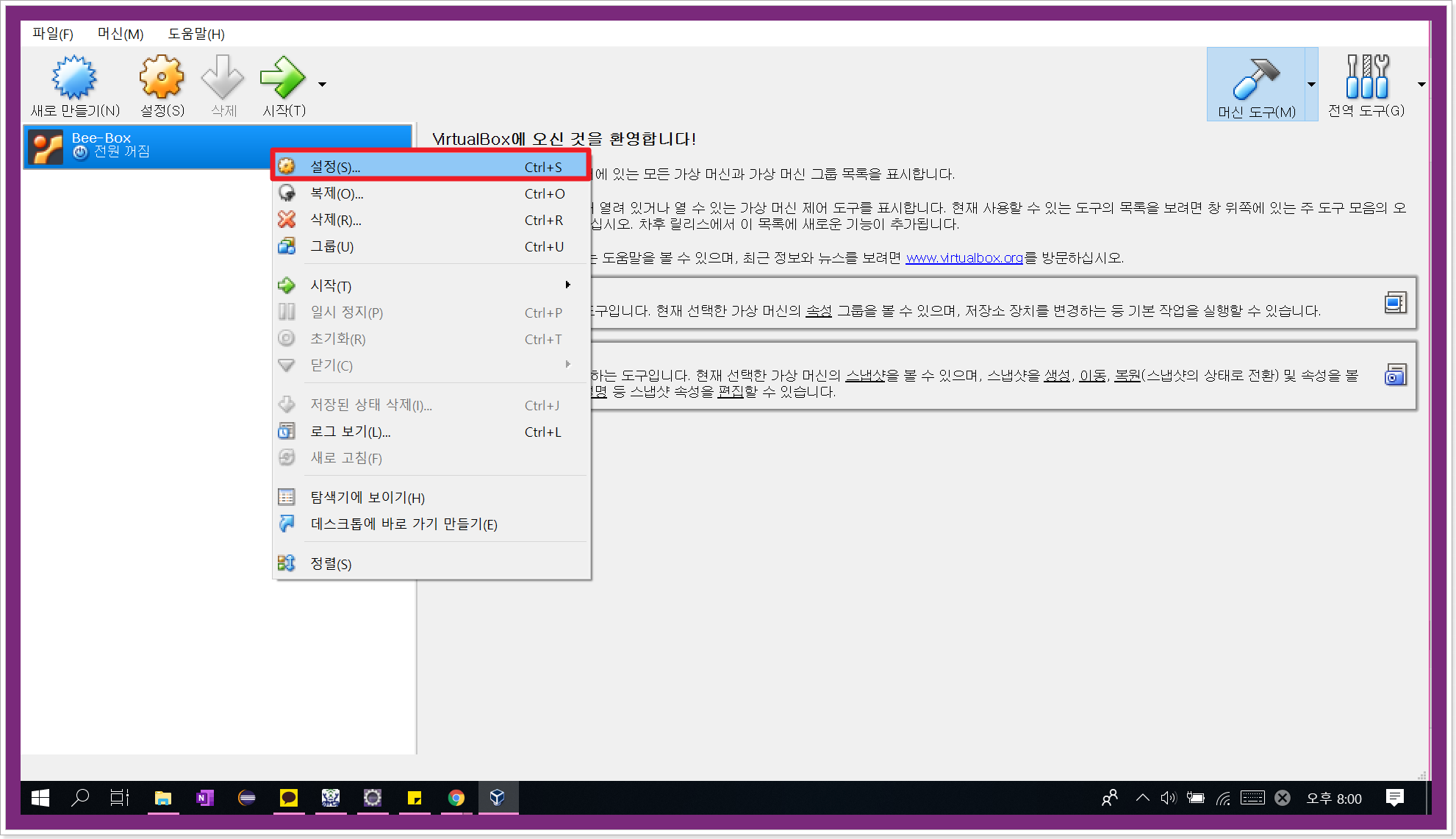The height and width of the screenshot is (839, 1456).
Task: Open the Action Center notifications icon
Action: coord(1394,798)
